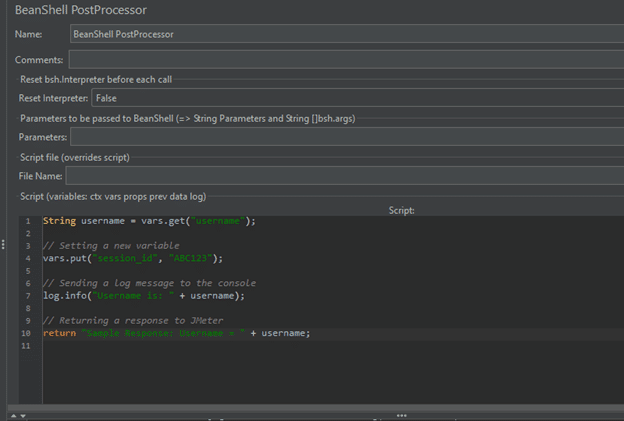Click line number 11 in the gutter

point(26,346)
